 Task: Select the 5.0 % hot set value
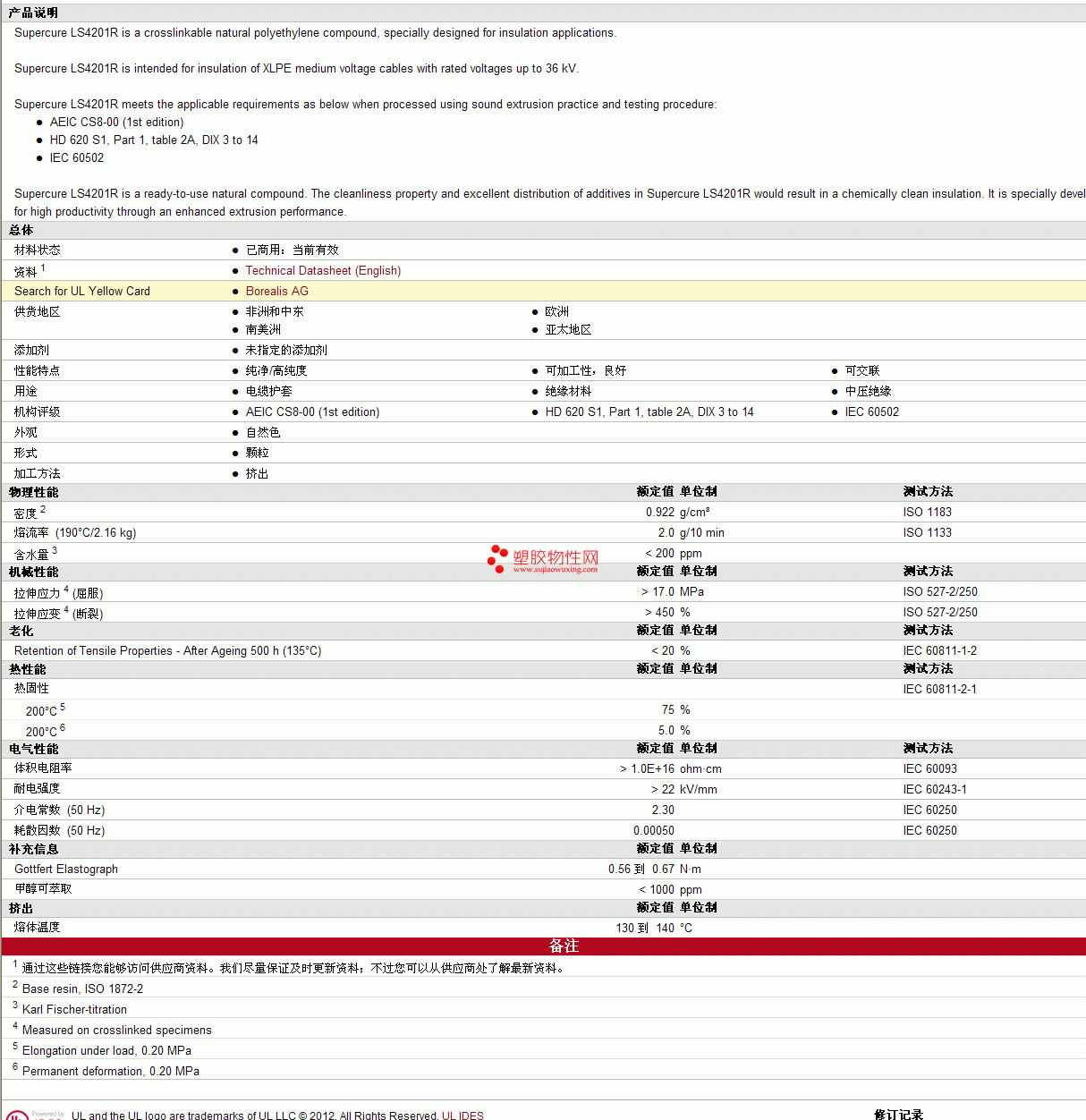coord(675,730)
